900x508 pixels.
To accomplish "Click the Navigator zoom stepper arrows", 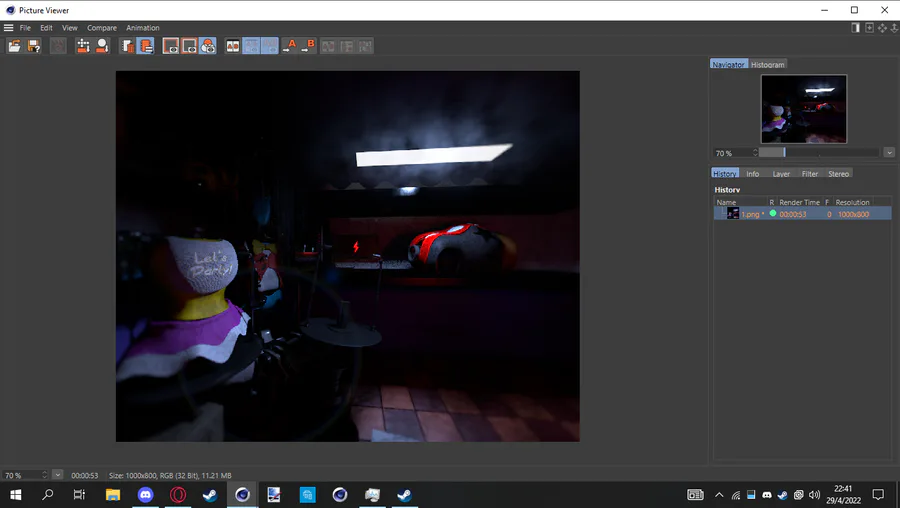I will [x=755, y=153].
